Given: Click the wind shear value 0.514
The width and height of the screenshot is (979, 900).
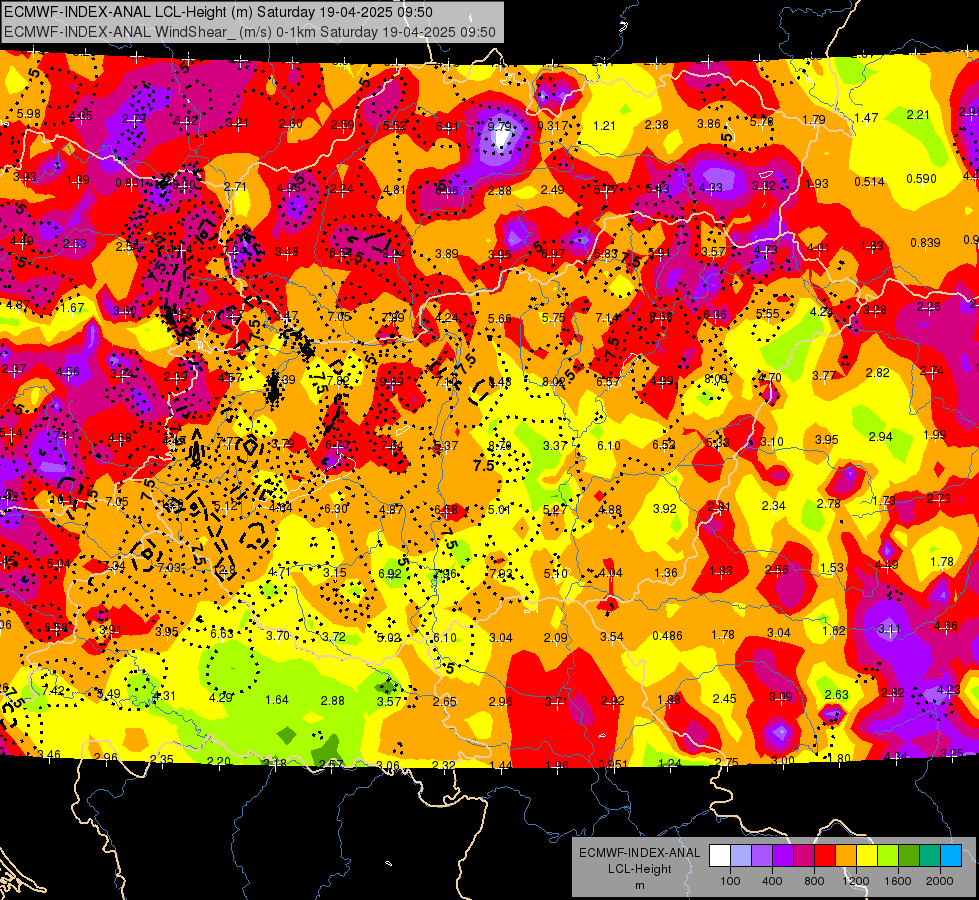Looking at the screenshot, I should tap(870, 182).
